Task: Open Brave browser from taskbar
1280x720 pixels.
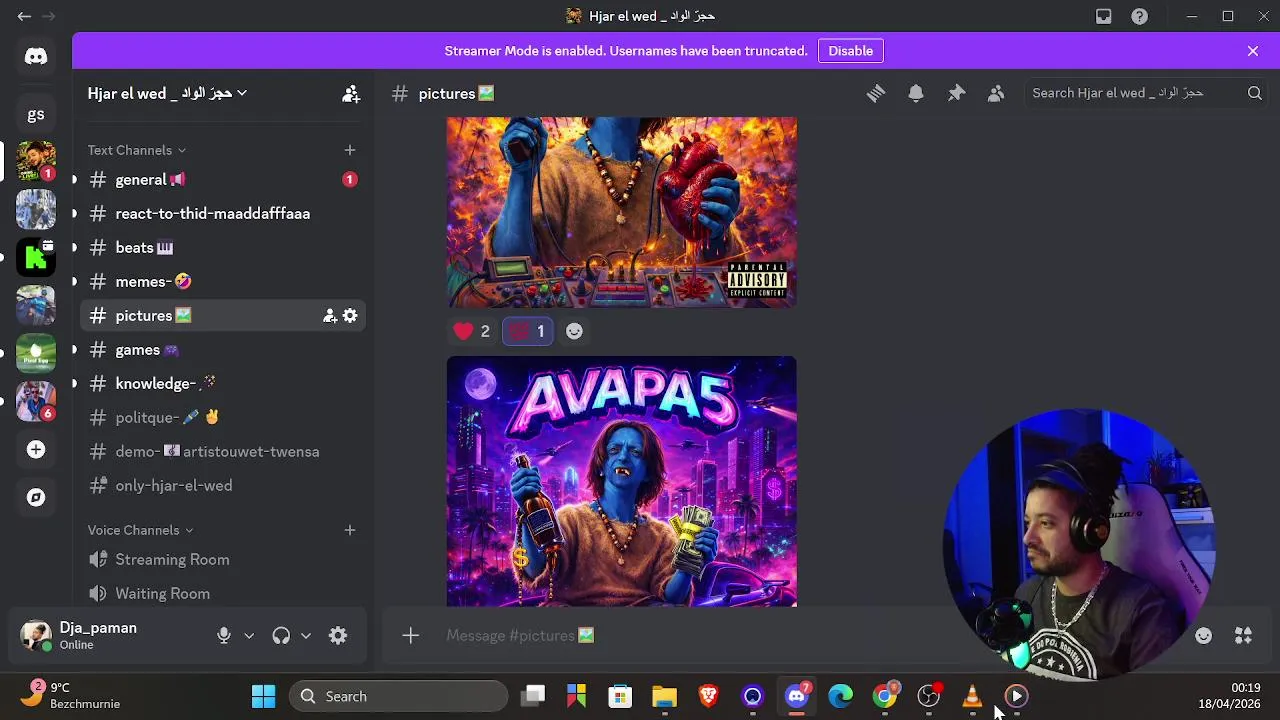Action: [x=708, y=696]
